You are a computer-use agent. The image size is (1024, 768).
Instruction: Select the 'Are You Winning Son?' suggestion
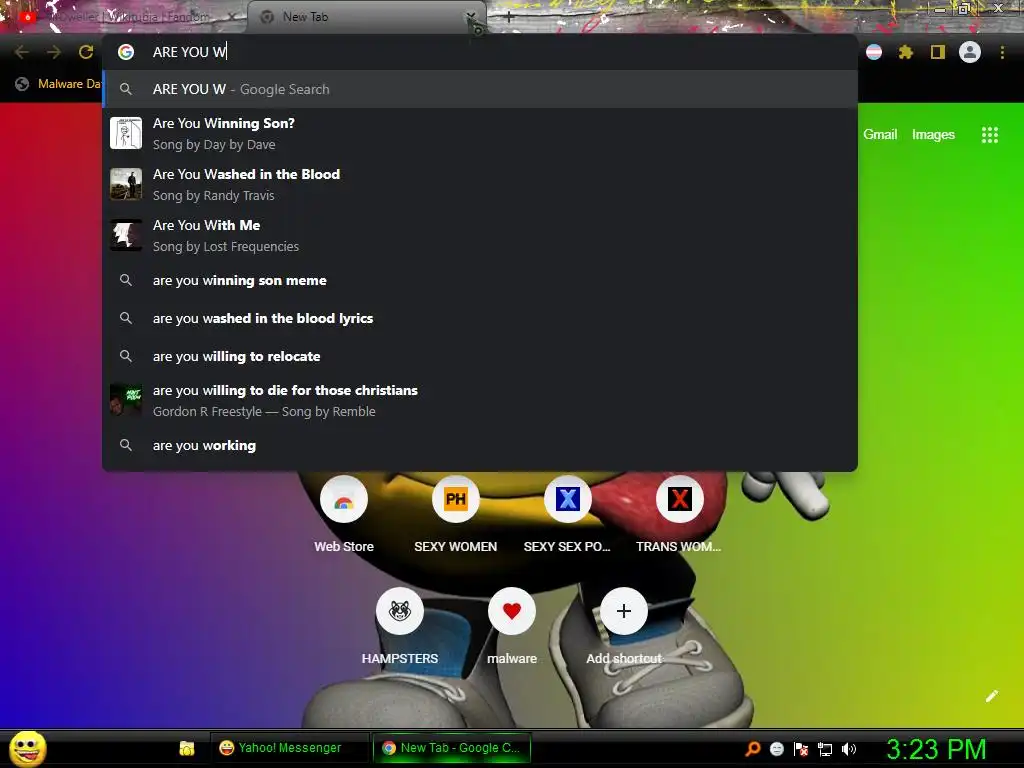(480, 133)
